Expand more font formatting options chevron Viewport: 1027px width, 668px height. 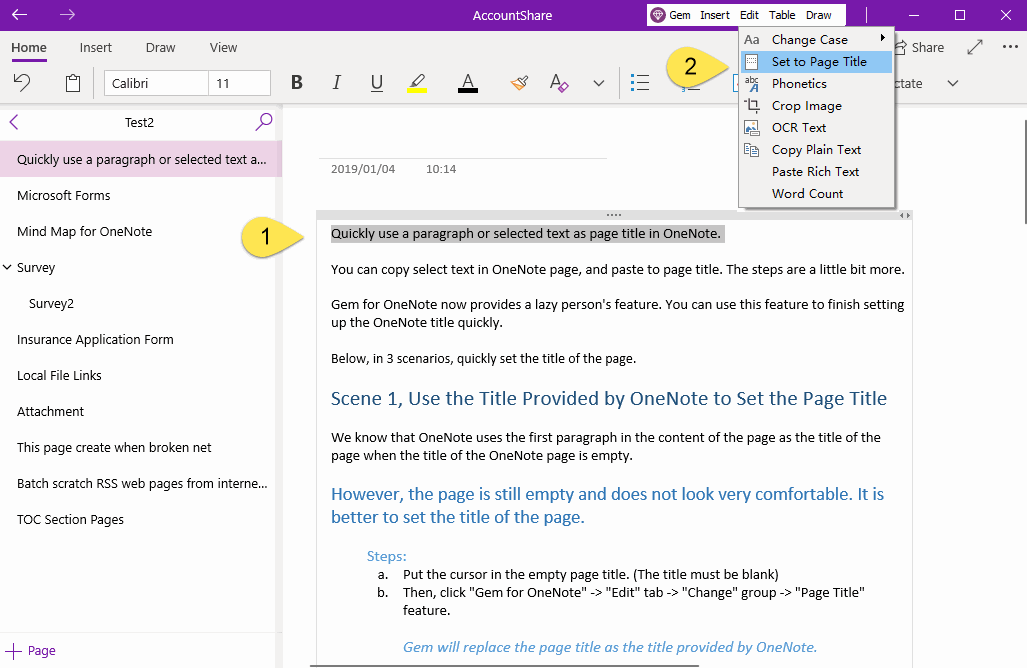(599, 83)
